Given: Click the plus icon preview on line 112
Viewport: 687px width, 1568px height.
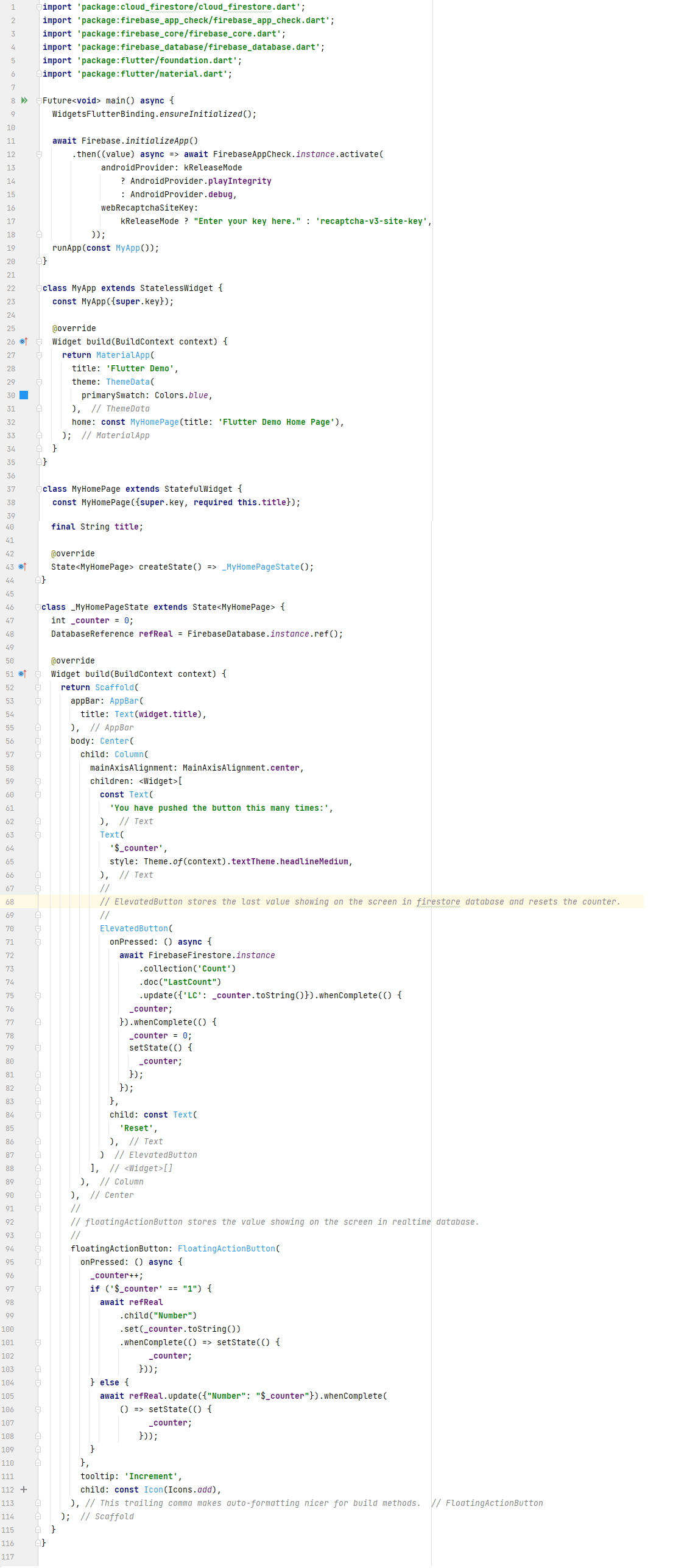Looking at the screenshot, I should coord(24,1489).
